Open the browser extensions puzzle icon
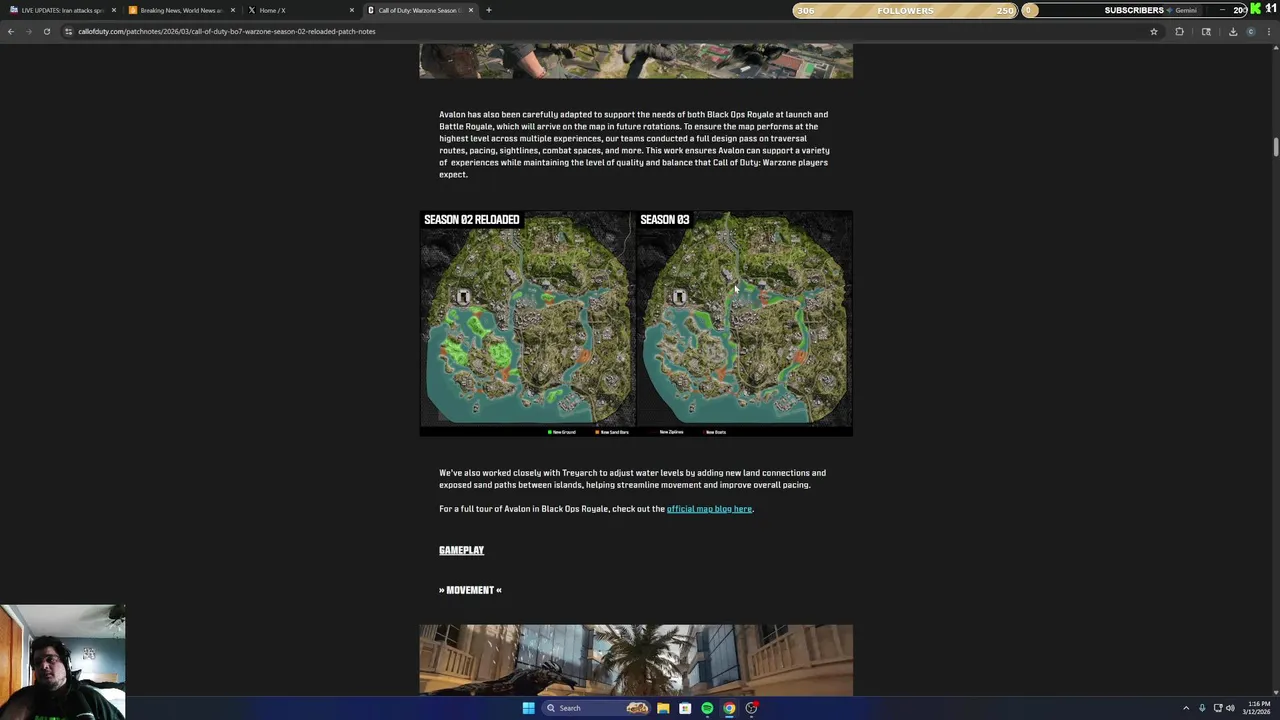The width and height of the screenshot is (1280, 720). pyautogui.click(x=1179, y=31)
